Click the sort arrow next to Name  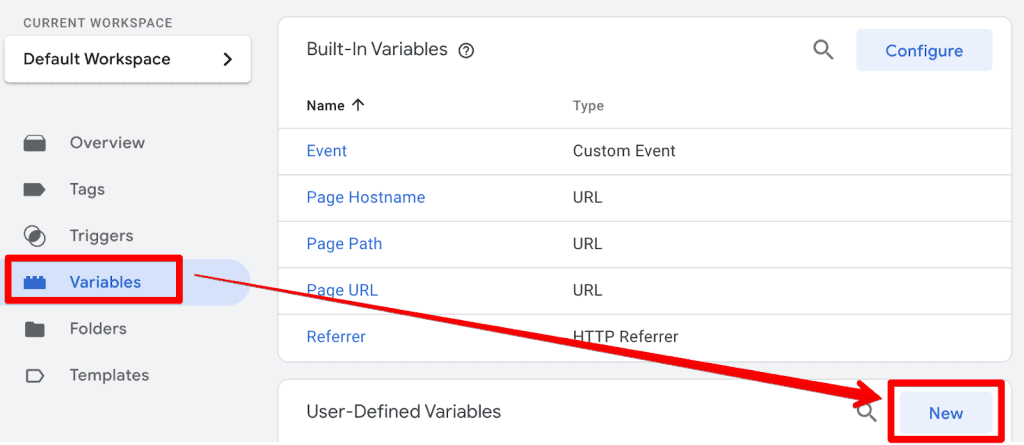(357, 105)
